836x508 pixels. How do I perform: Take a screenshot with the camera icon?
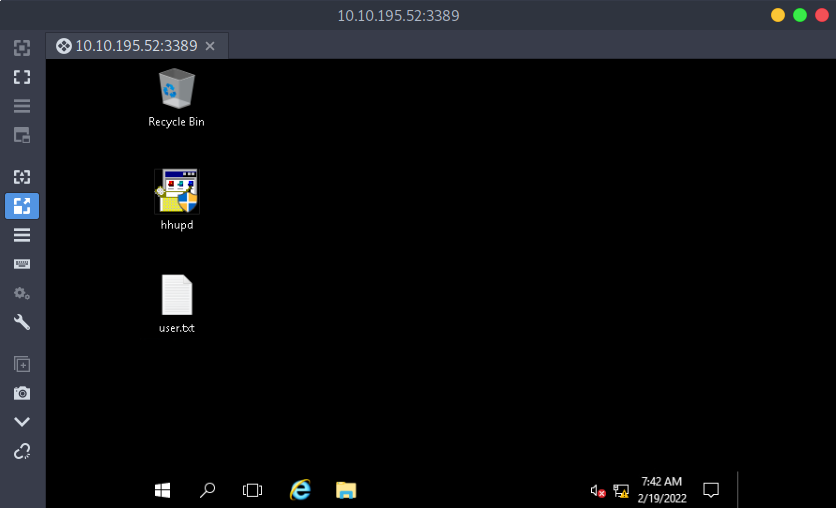pos(22,393)
